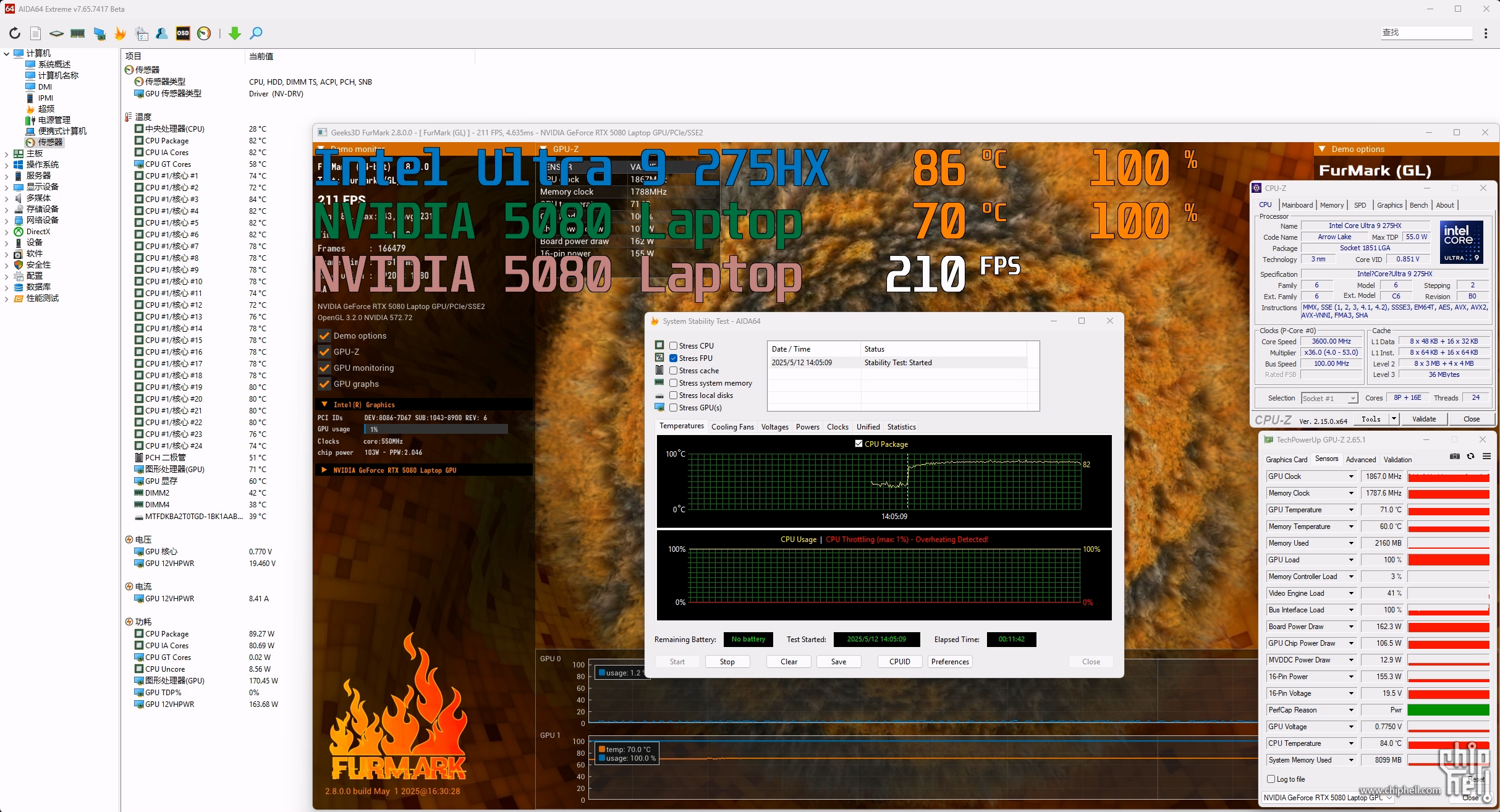
Task: Open Advanced tab in GPU-Z
Action: [x=1360, y=460]
